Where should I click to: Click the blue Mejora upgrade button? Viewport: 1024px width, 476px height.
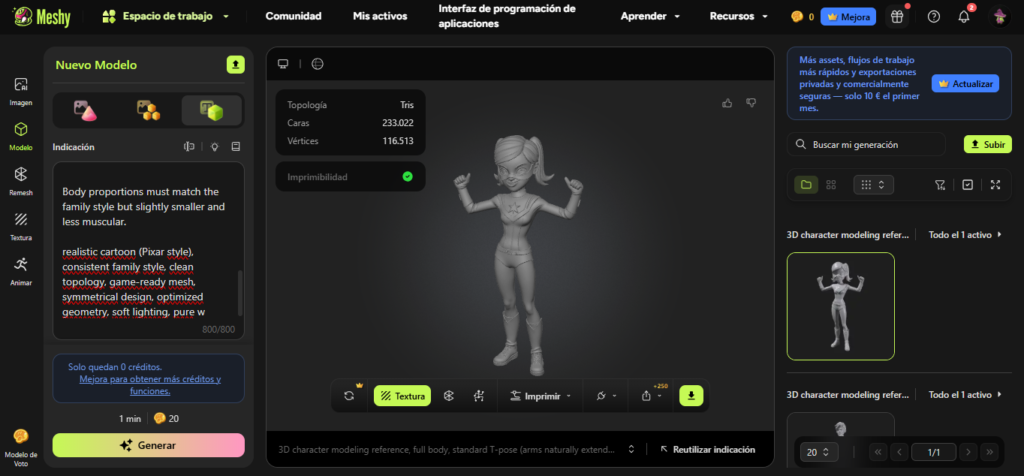click(848, 17)
